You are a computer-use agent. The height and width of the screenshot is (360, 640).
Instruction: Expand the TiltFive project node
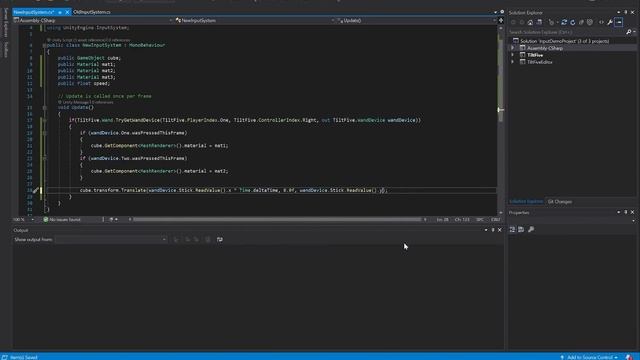(x=513, y=55)
